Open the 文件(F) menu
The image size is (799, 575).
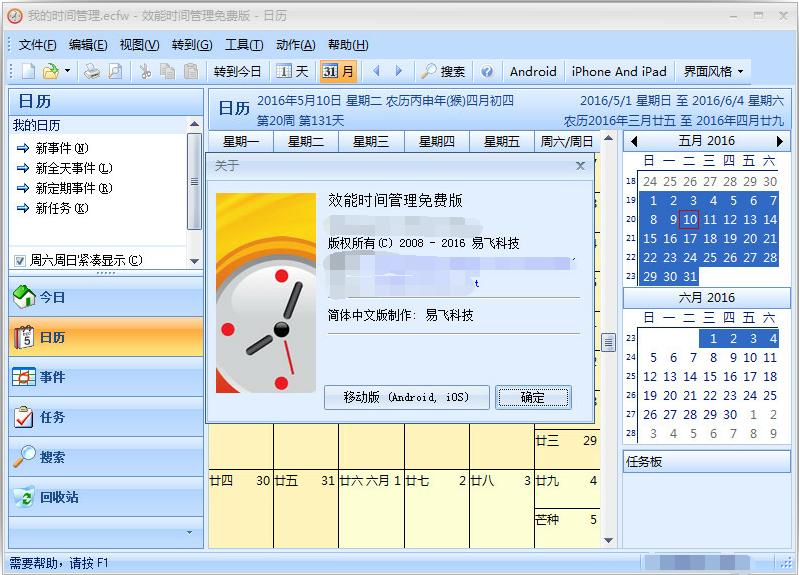(38, 45)
